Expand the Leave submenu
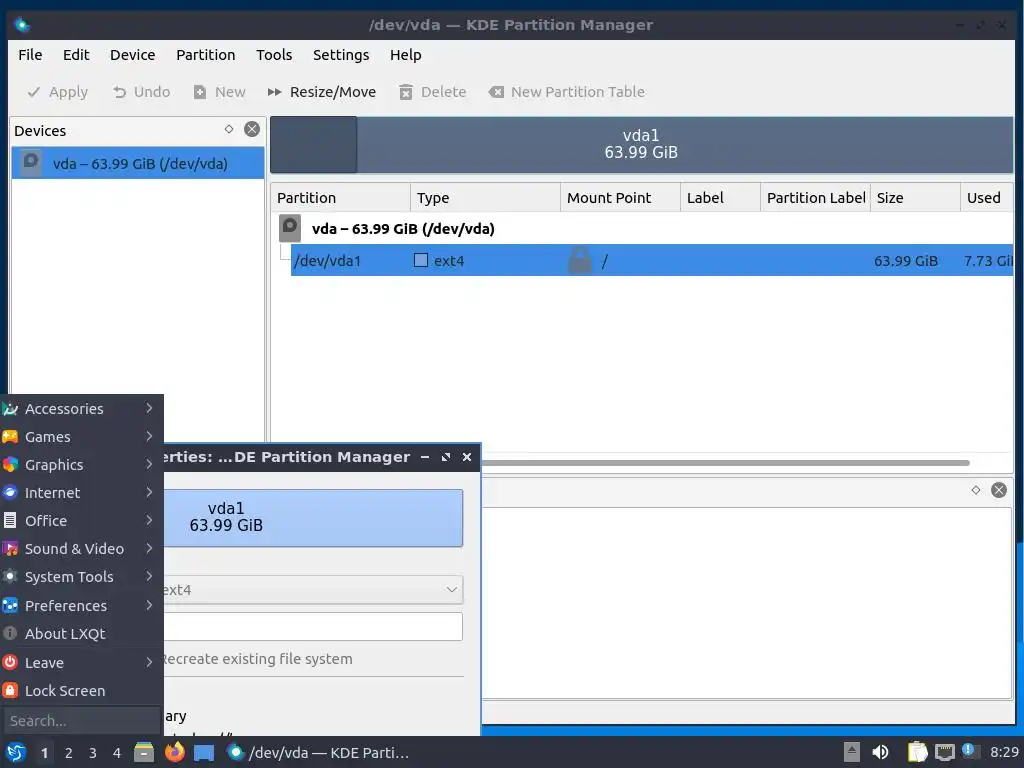 [82, 663]
